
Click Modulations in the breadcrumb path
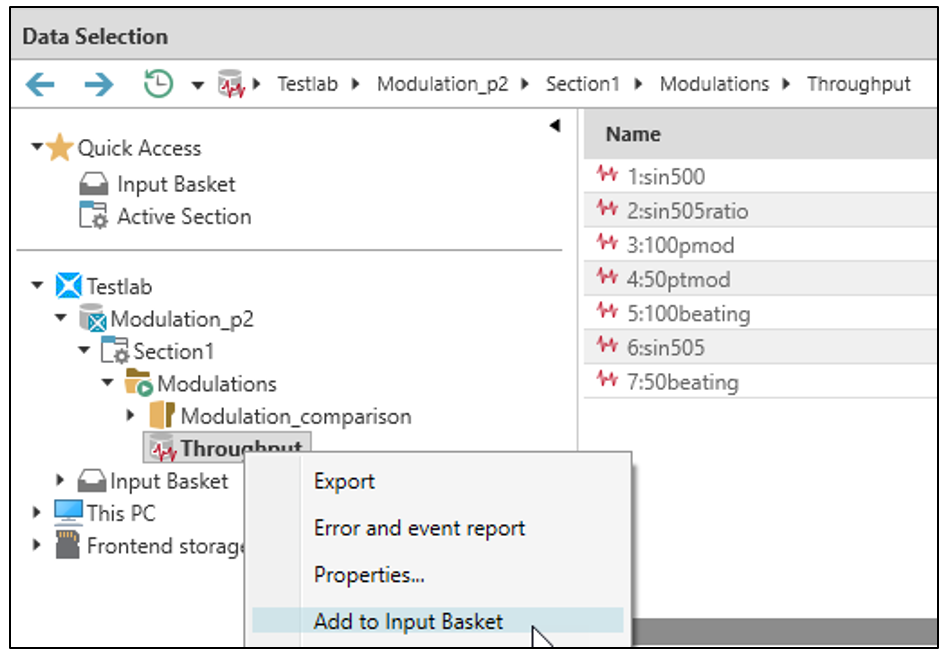714,84
